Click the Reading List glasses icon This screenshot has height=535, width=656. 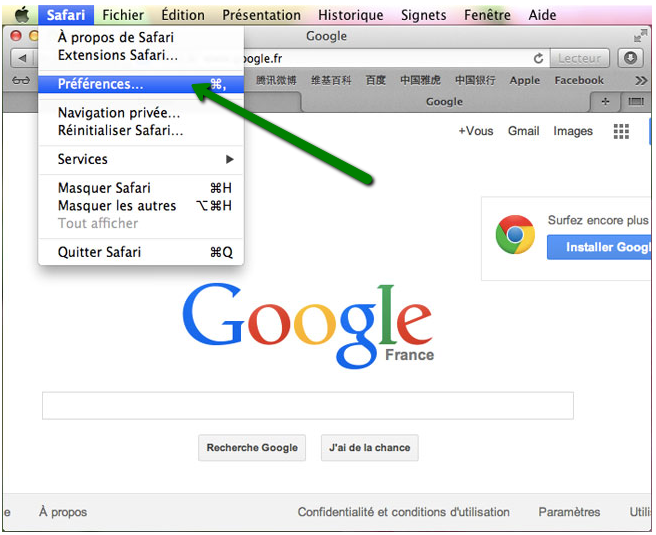[x=19, y=80]
